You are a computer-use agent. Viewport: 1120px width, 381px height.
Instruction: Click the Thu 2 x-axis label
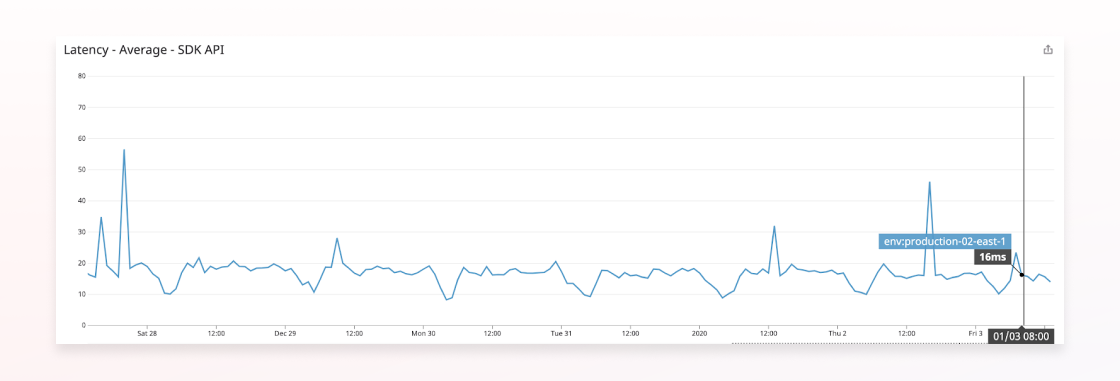pyautogui.click(x=837, y=334)
